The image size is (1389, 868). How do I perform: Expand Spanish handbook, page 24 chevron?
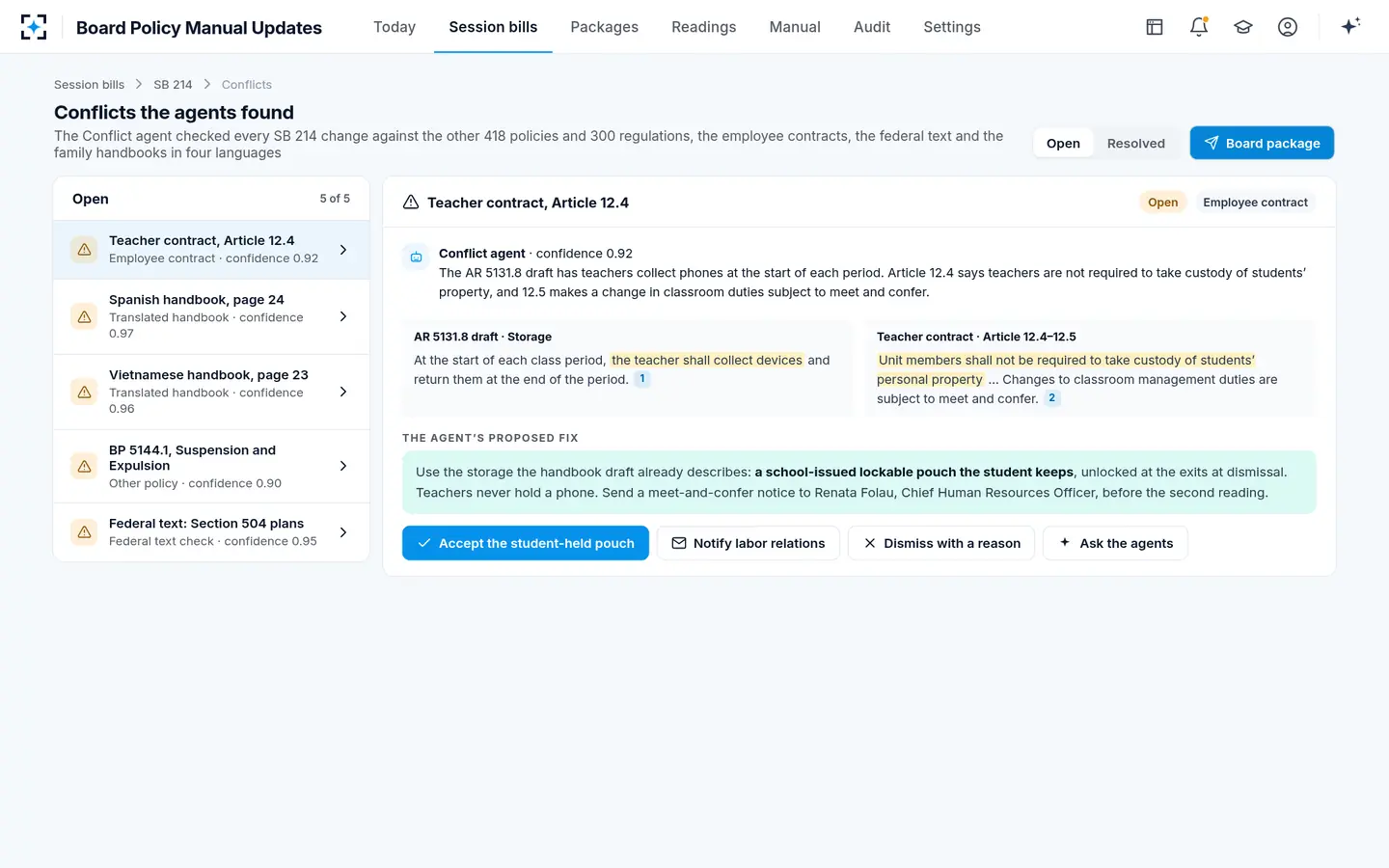[343, 316]
